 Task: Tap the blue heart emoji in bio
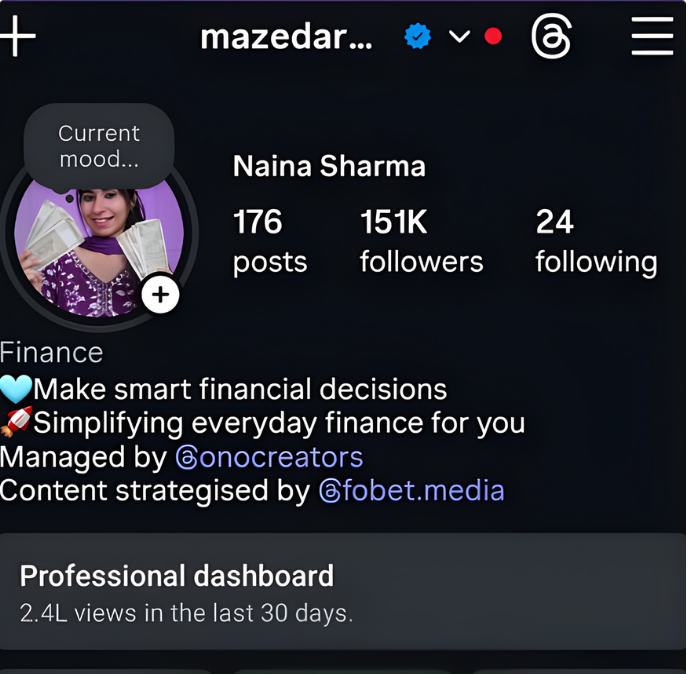pos(16,388)
